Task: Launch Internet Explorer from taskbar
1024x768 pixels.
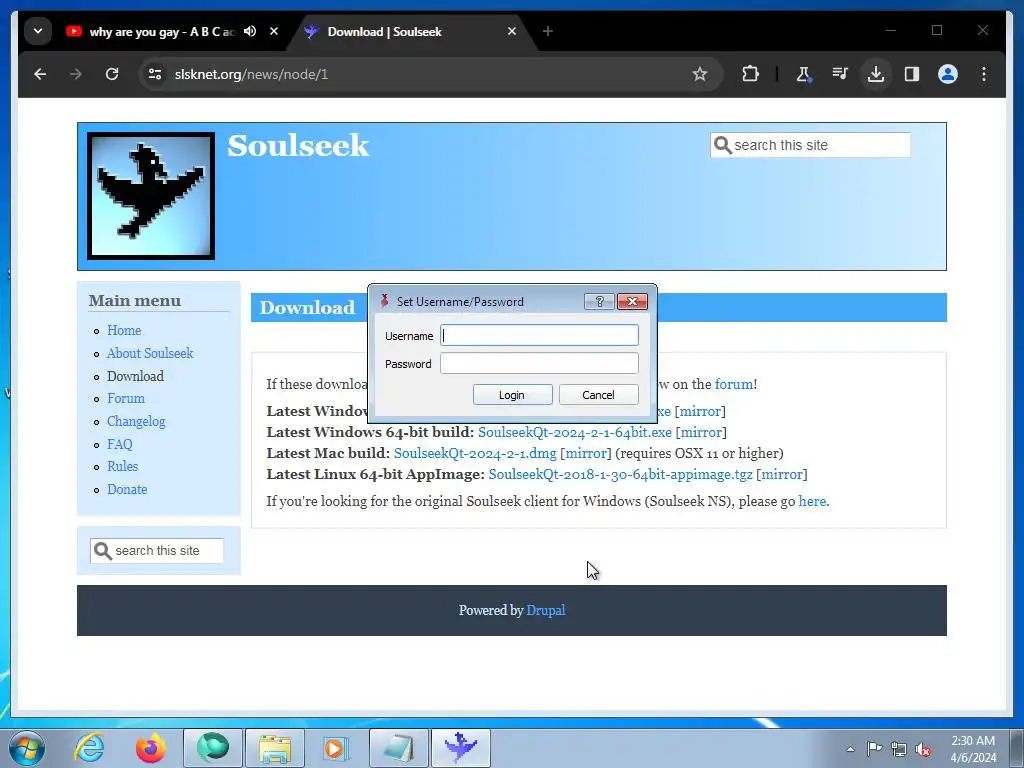Action: coord(89,748)
